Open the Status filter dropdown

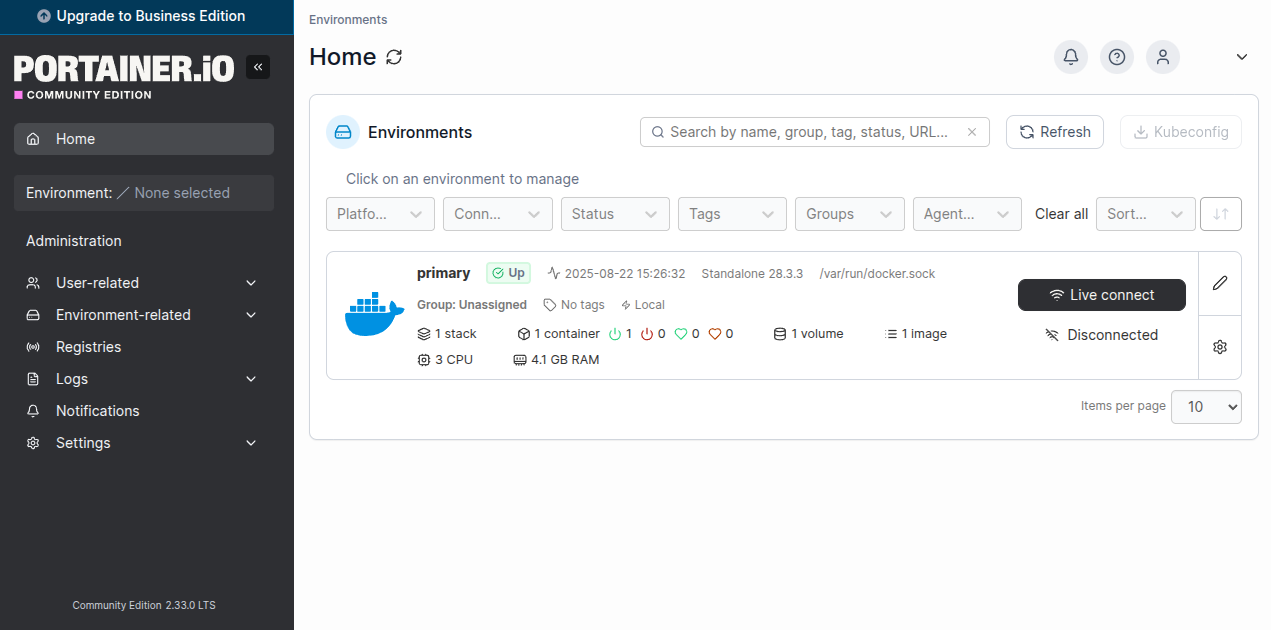click(615, 214)
